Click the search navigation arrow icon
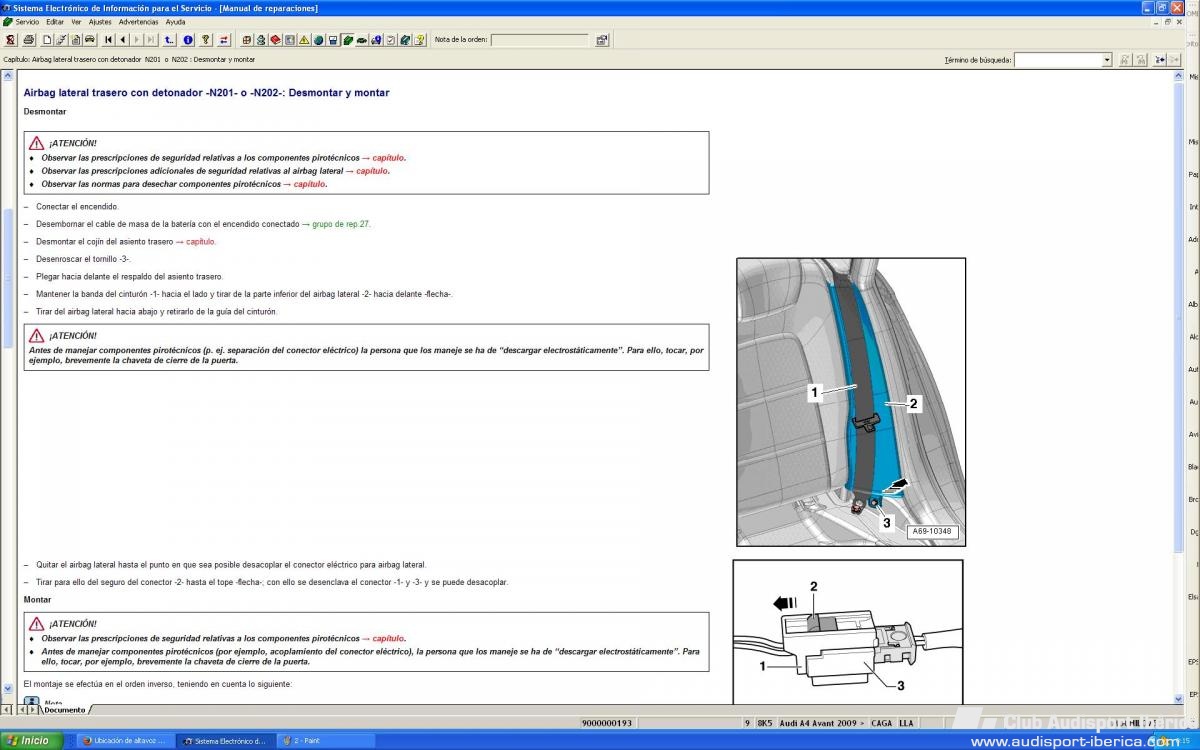This screenshot has width=1200, height=750. pyautogui.click(x=1160, y=60)
